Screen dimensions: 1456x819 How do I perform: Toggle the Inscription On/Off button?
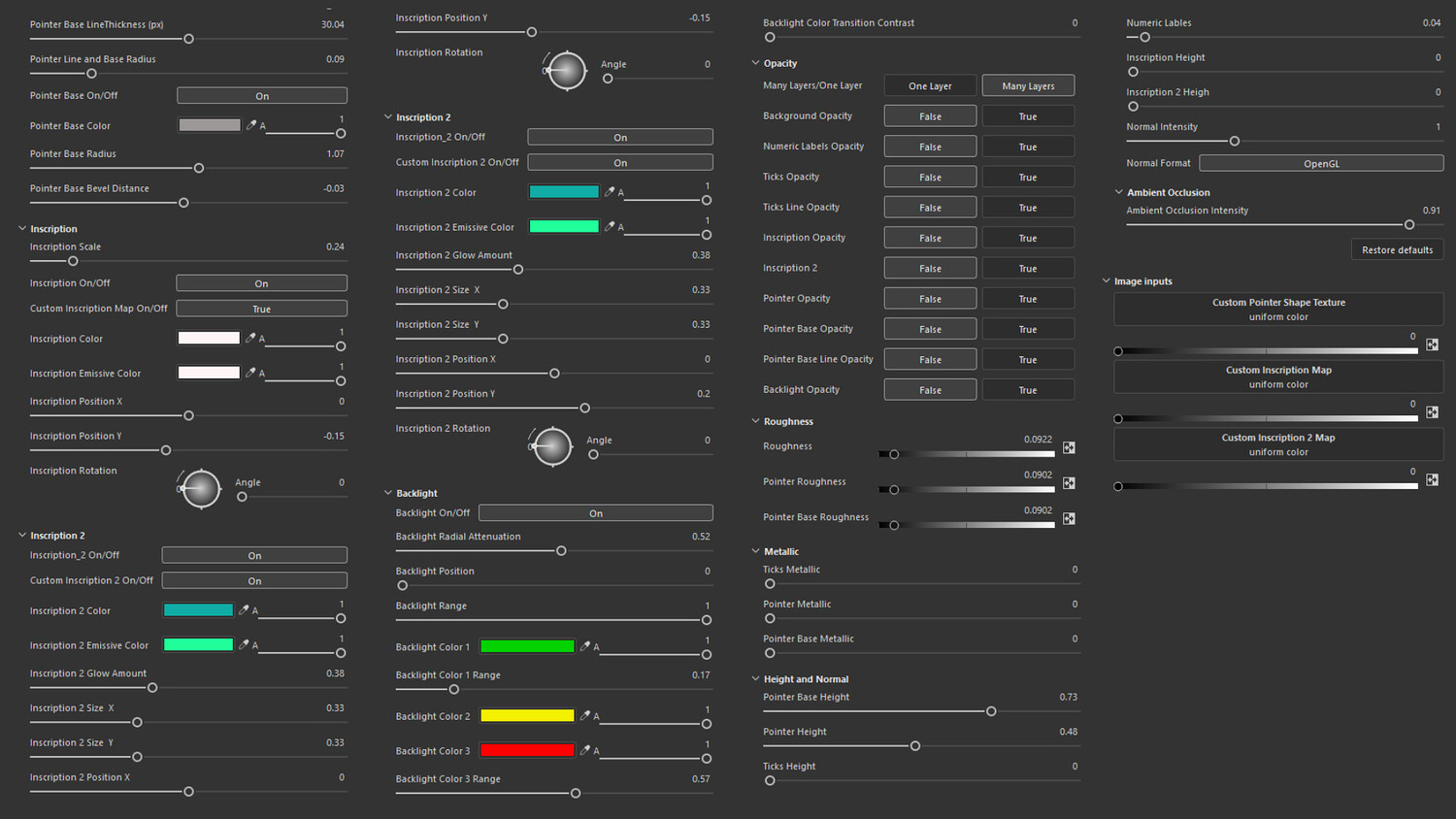point(261,283)
